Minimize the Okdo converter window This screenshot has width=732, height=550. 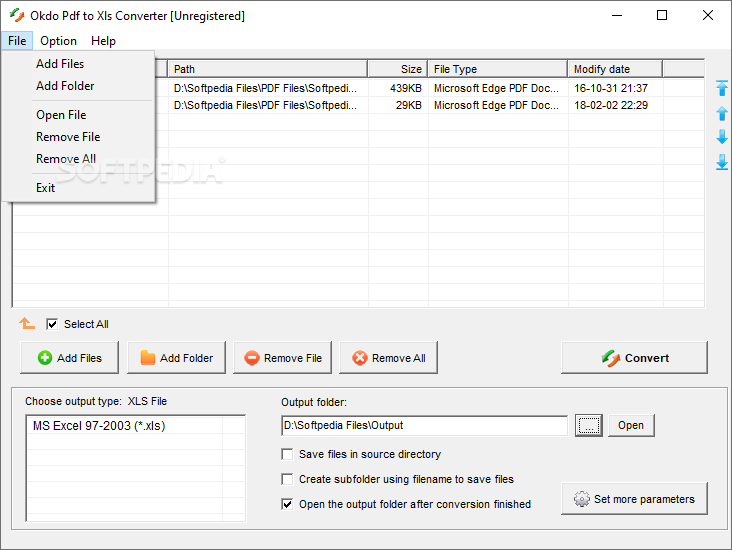617,15
